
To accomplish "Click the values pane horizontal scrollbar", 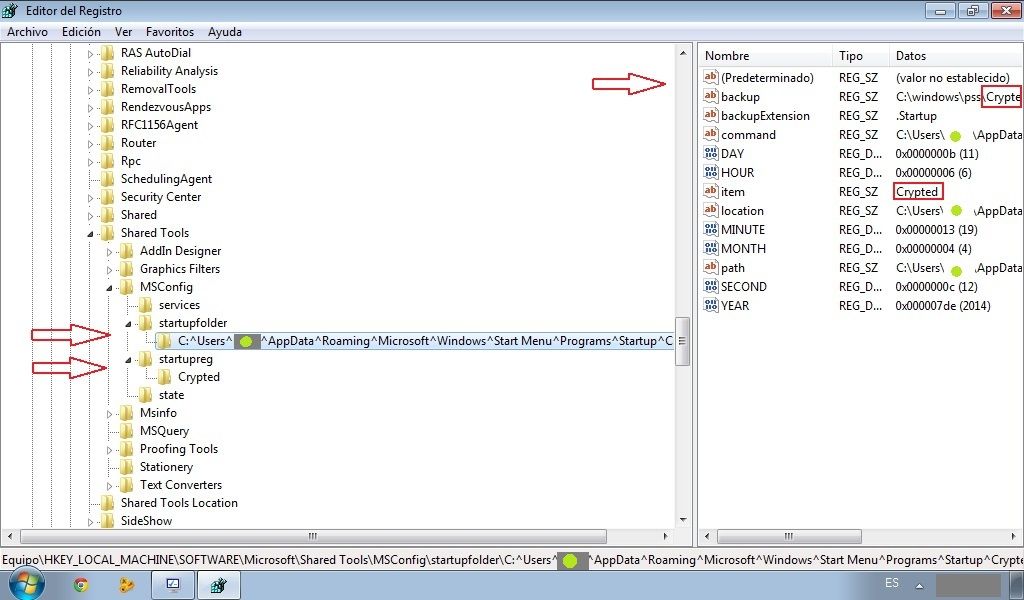I will [x=789, y=536].
